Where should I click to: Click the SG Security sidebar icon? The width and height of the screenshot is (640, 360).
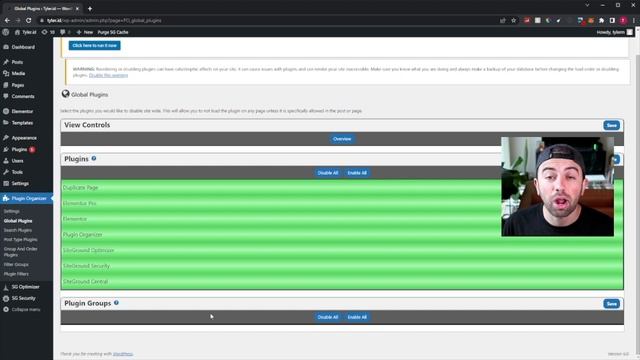6,298
